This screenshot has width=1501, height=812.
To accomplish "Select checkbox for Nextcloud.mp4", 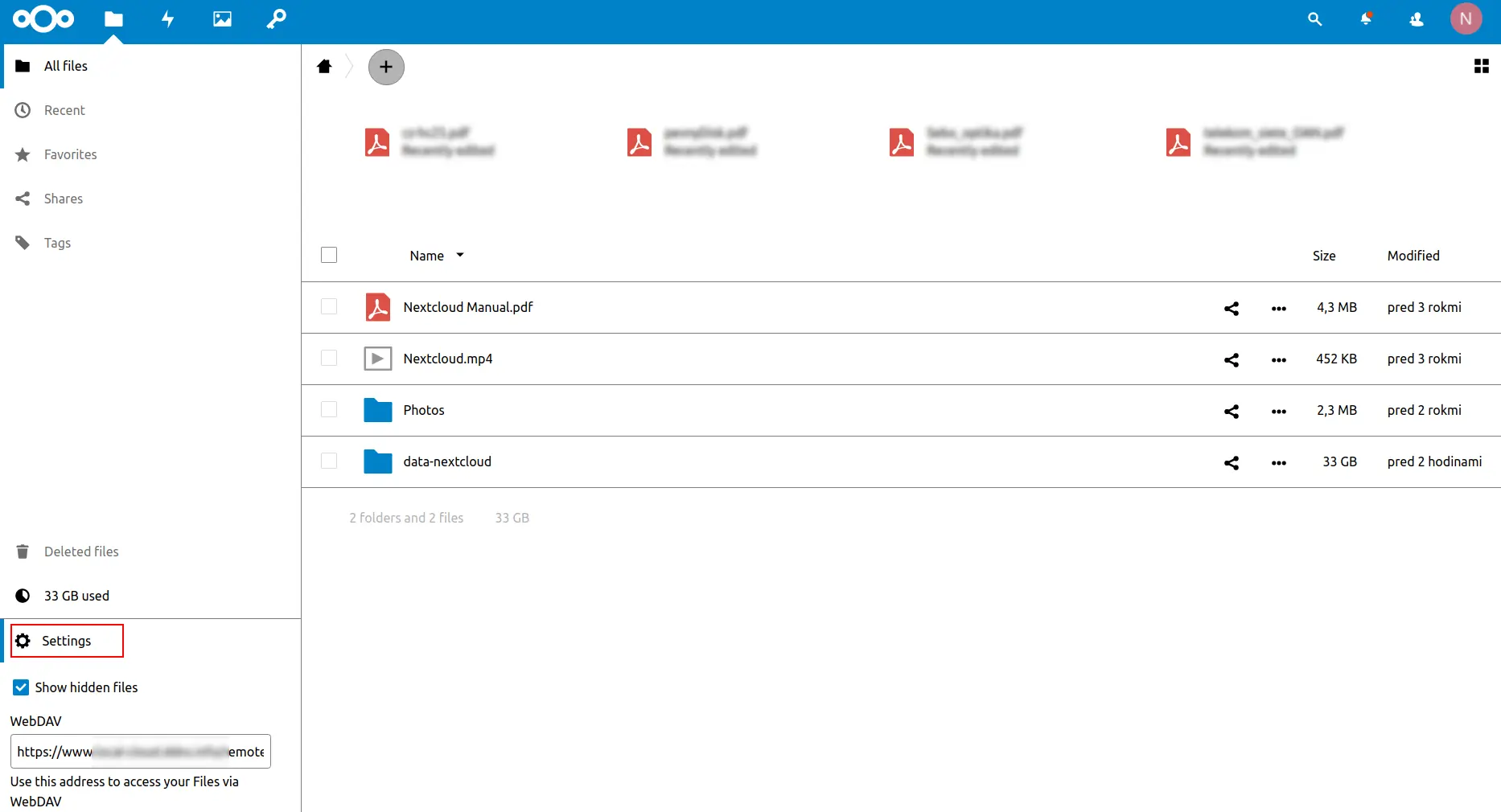I will [329, 358].
